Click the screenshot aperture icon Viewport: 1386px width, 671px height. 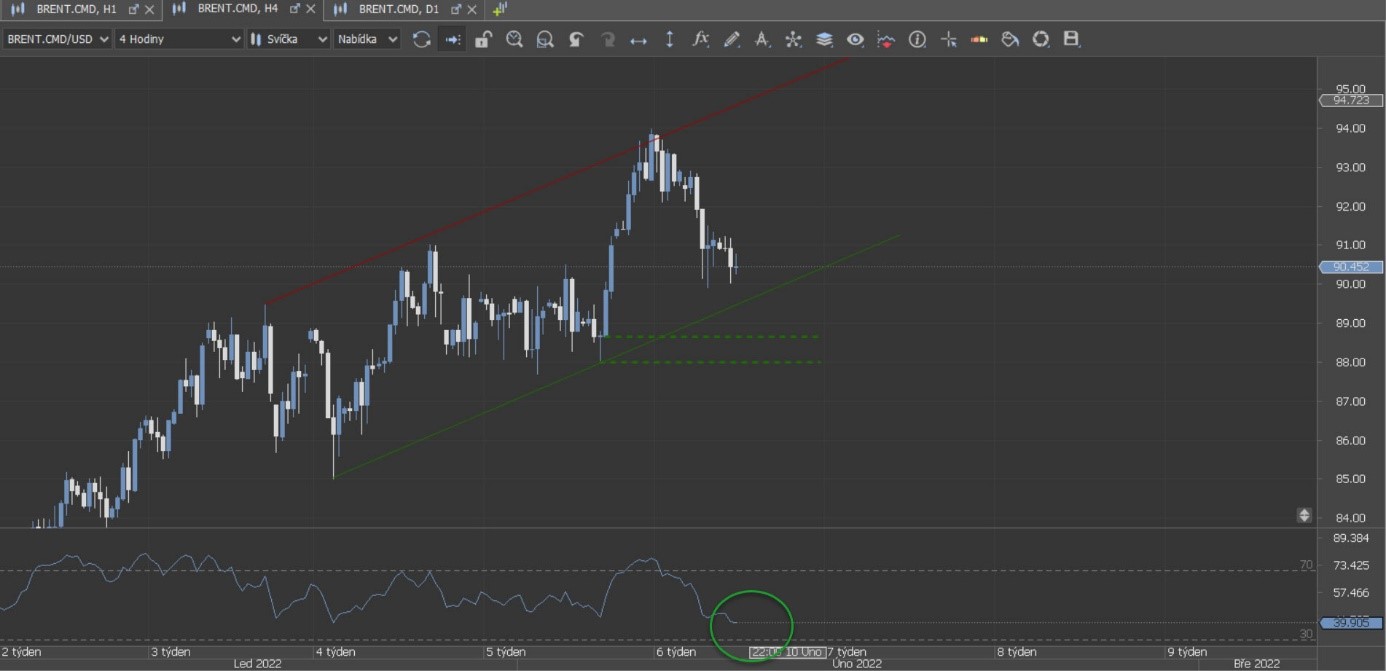click(x=1041, y=39)
